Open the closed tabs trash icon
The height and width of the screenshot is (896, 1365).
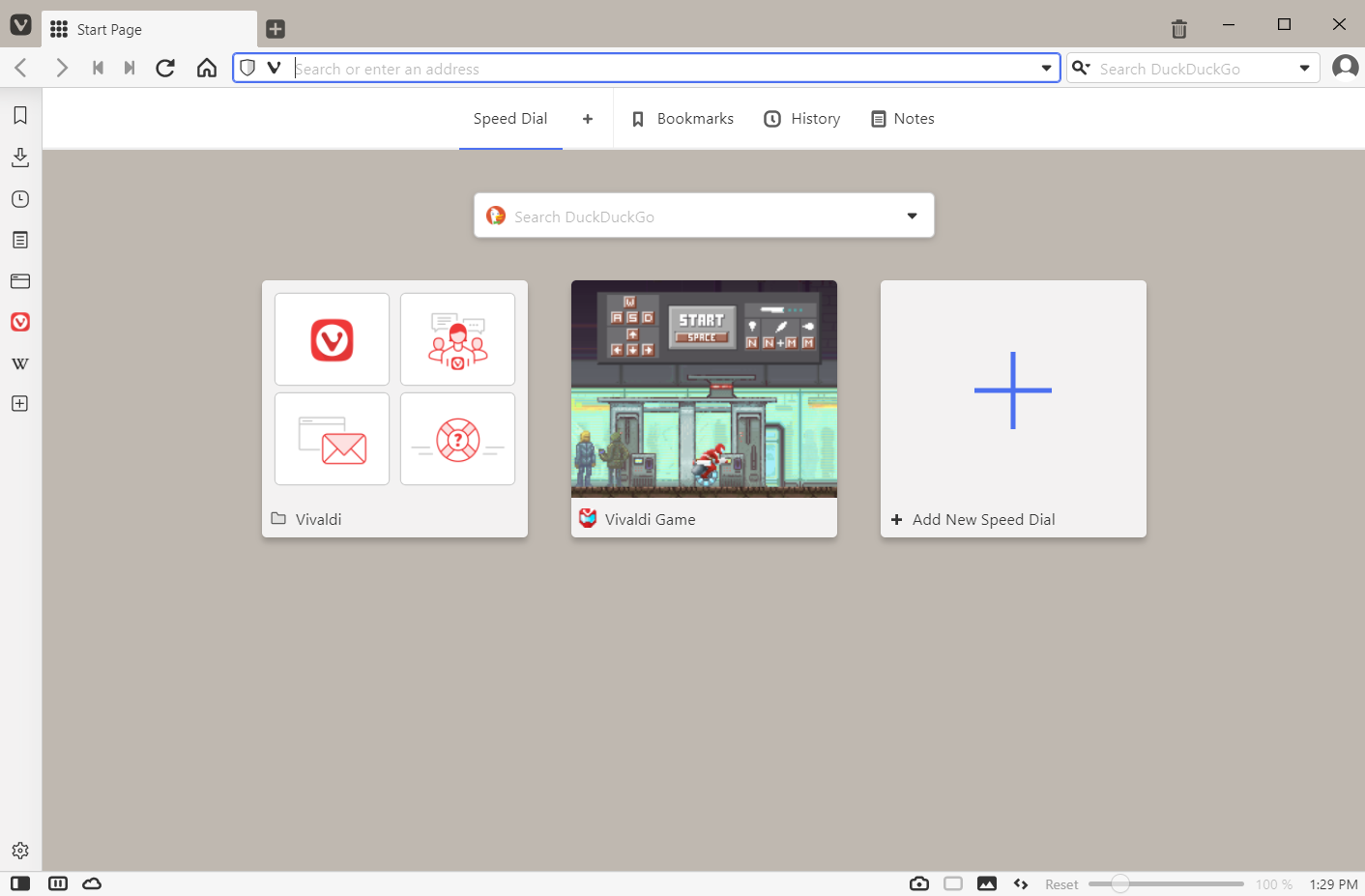click(x=1178, y=29)
